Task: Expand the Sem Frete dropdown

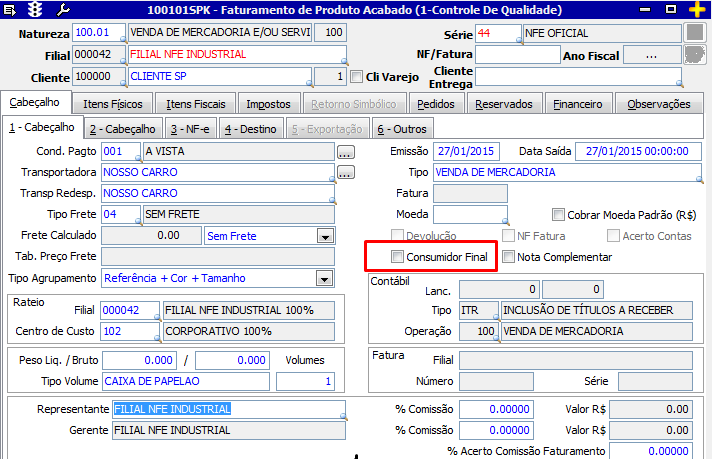Action: (325, 236)
